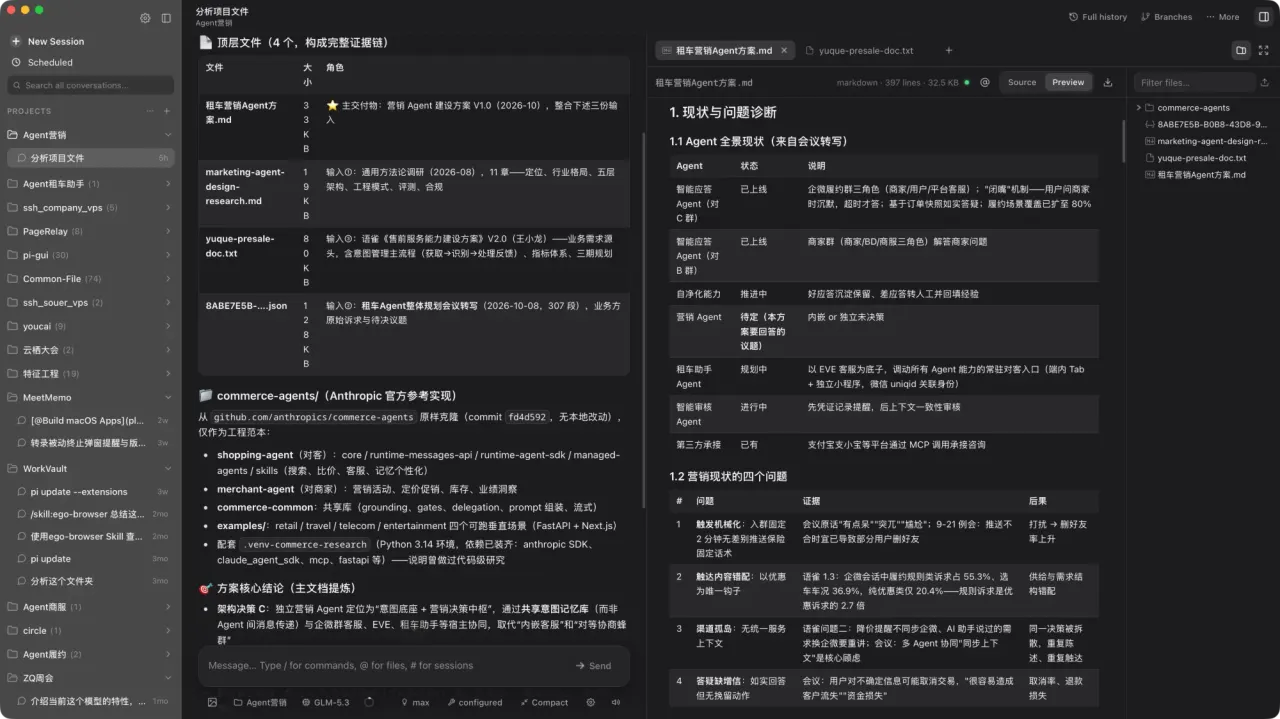Viewport: 1280px width, 719px height.
Task: Open the ZQ周会 project row
Action: [91, 678]
